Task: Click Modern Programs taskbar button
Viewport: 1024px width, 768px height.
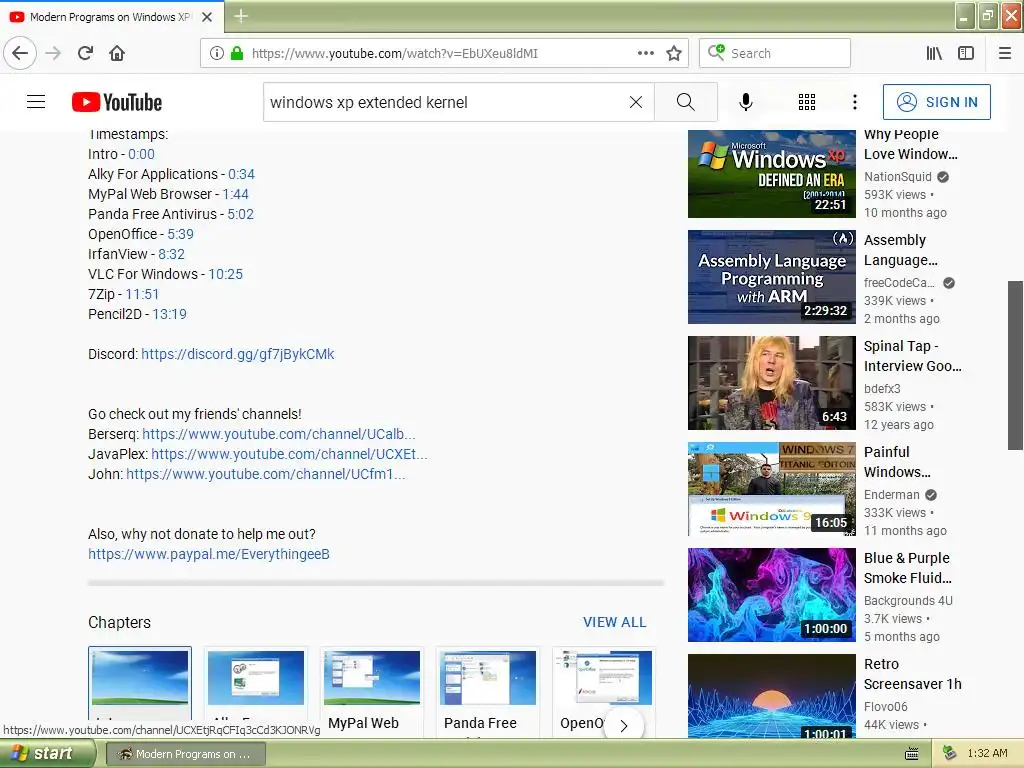Action: pos(185,754)
